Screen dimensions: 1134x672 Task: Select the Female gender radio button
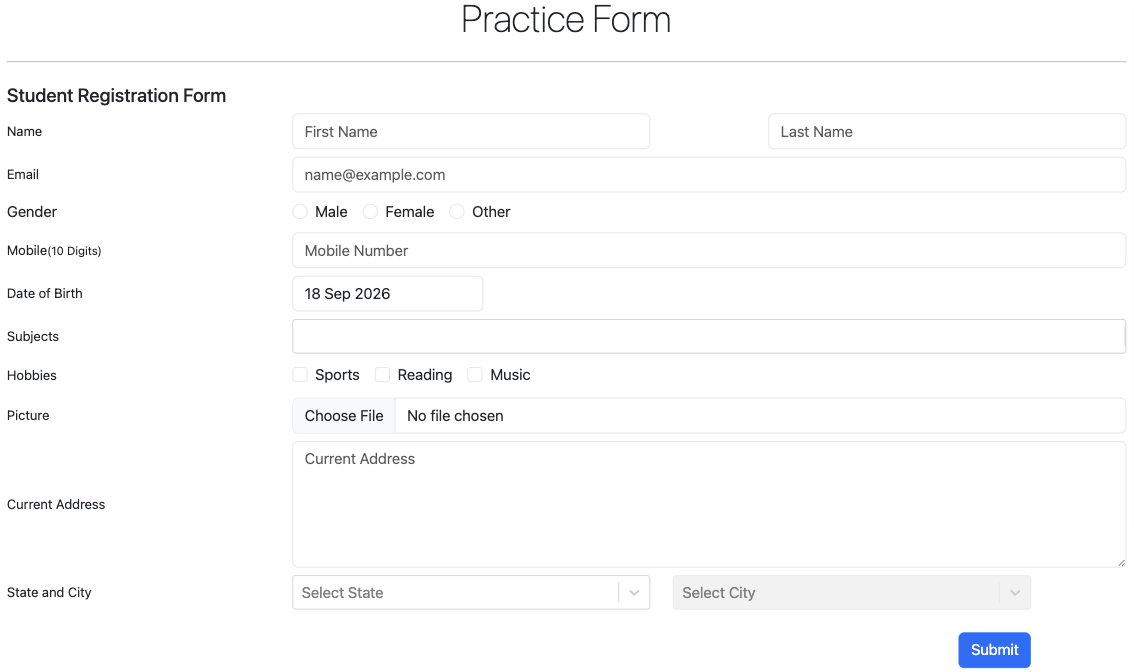(x=370, y=212)
